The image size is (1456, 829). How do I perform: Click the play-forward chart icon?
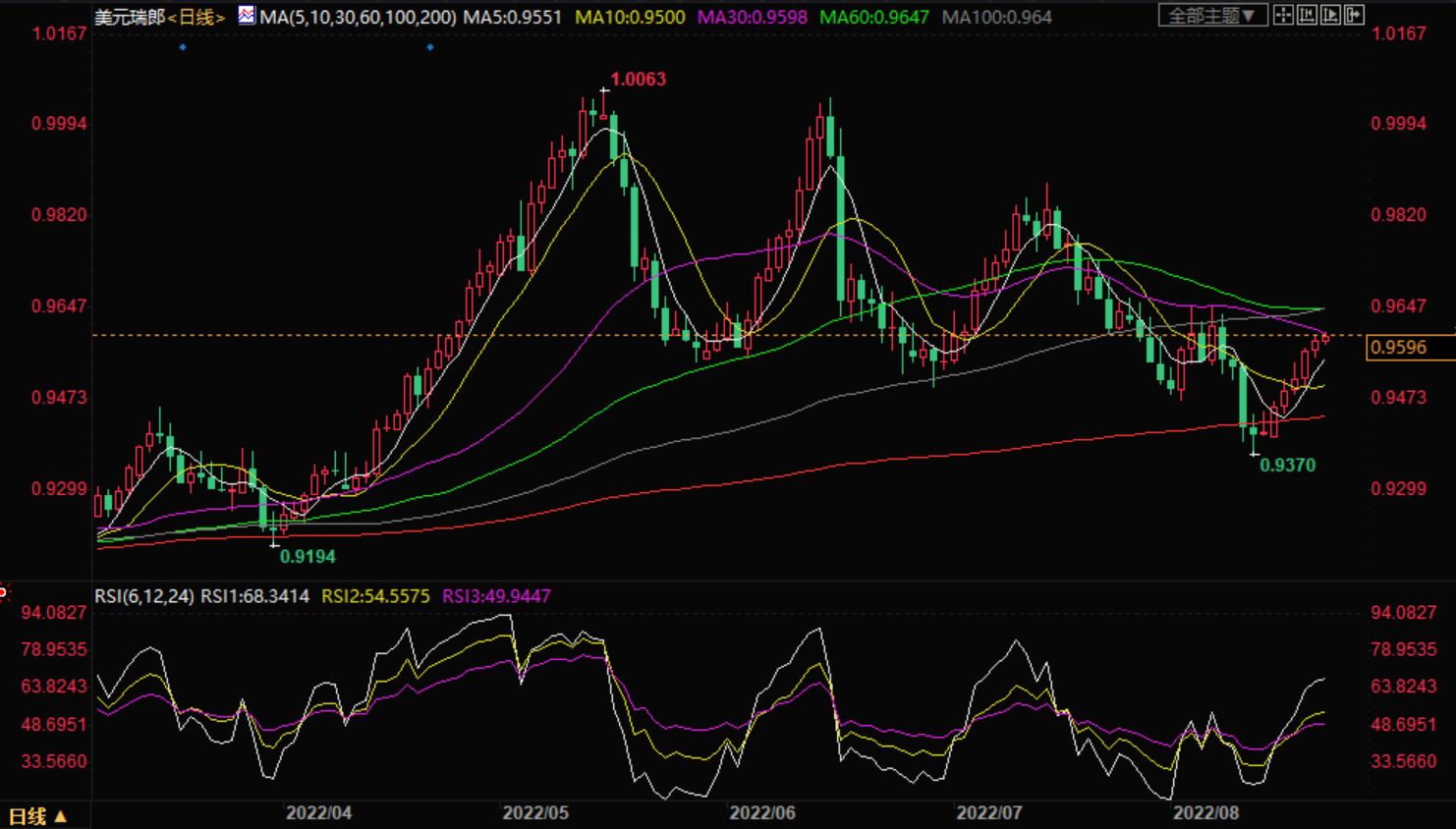click(x=1330, y=16)
